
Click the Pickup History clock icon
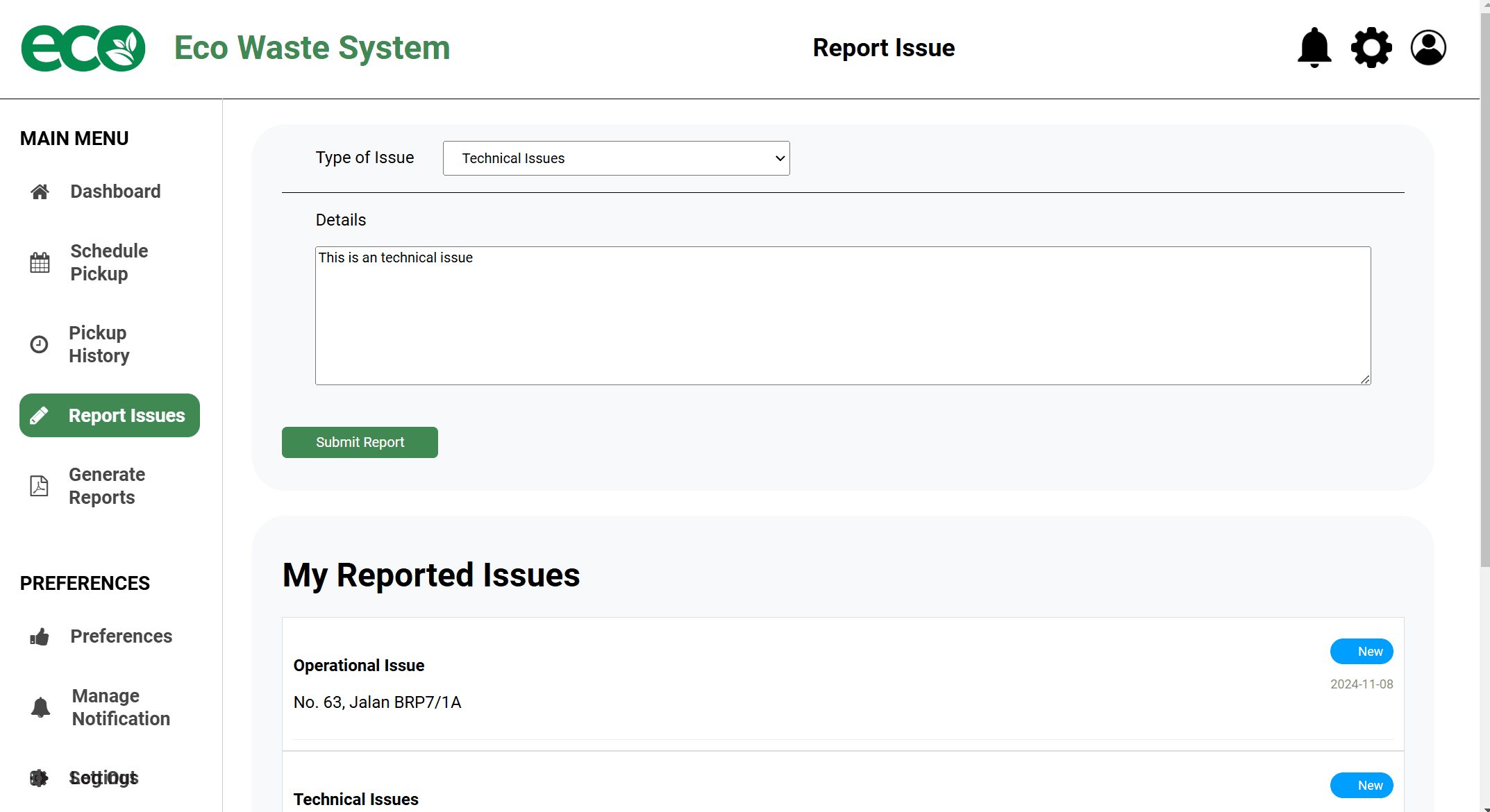click(x=39, y=344)
